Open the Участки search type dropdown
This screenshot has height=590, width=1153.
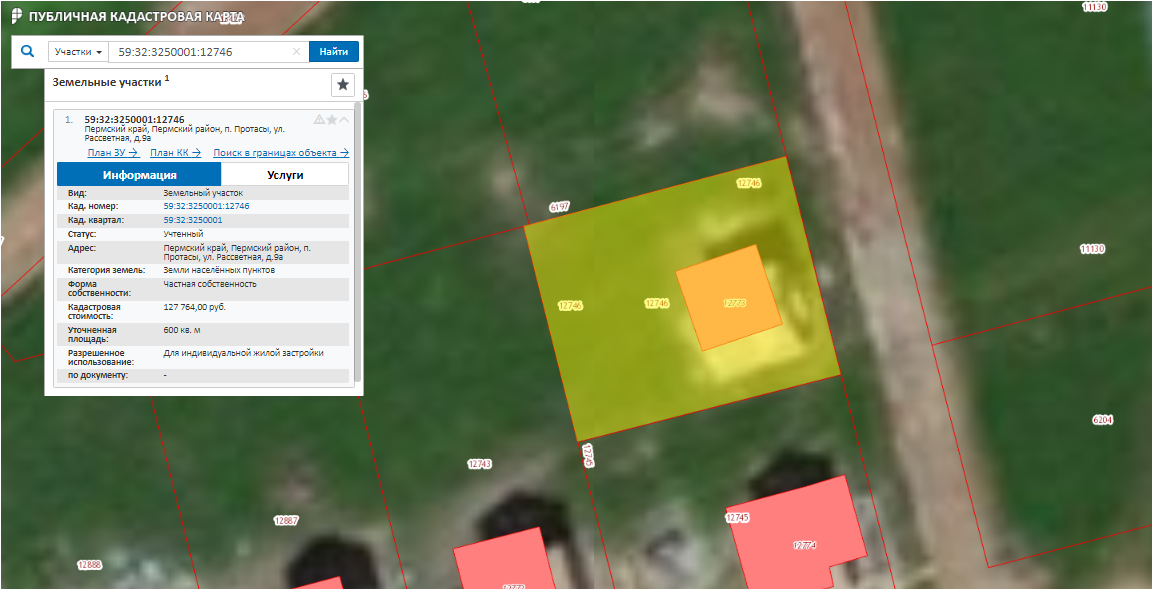click(x=78, y=52)
